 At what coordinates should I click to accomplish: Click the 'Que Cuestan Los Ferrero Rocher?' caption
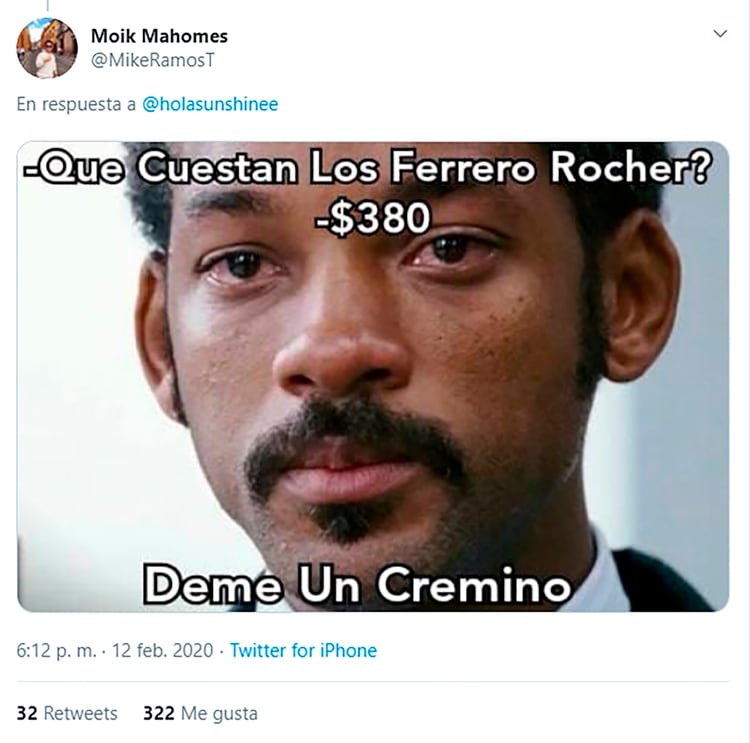368,167
